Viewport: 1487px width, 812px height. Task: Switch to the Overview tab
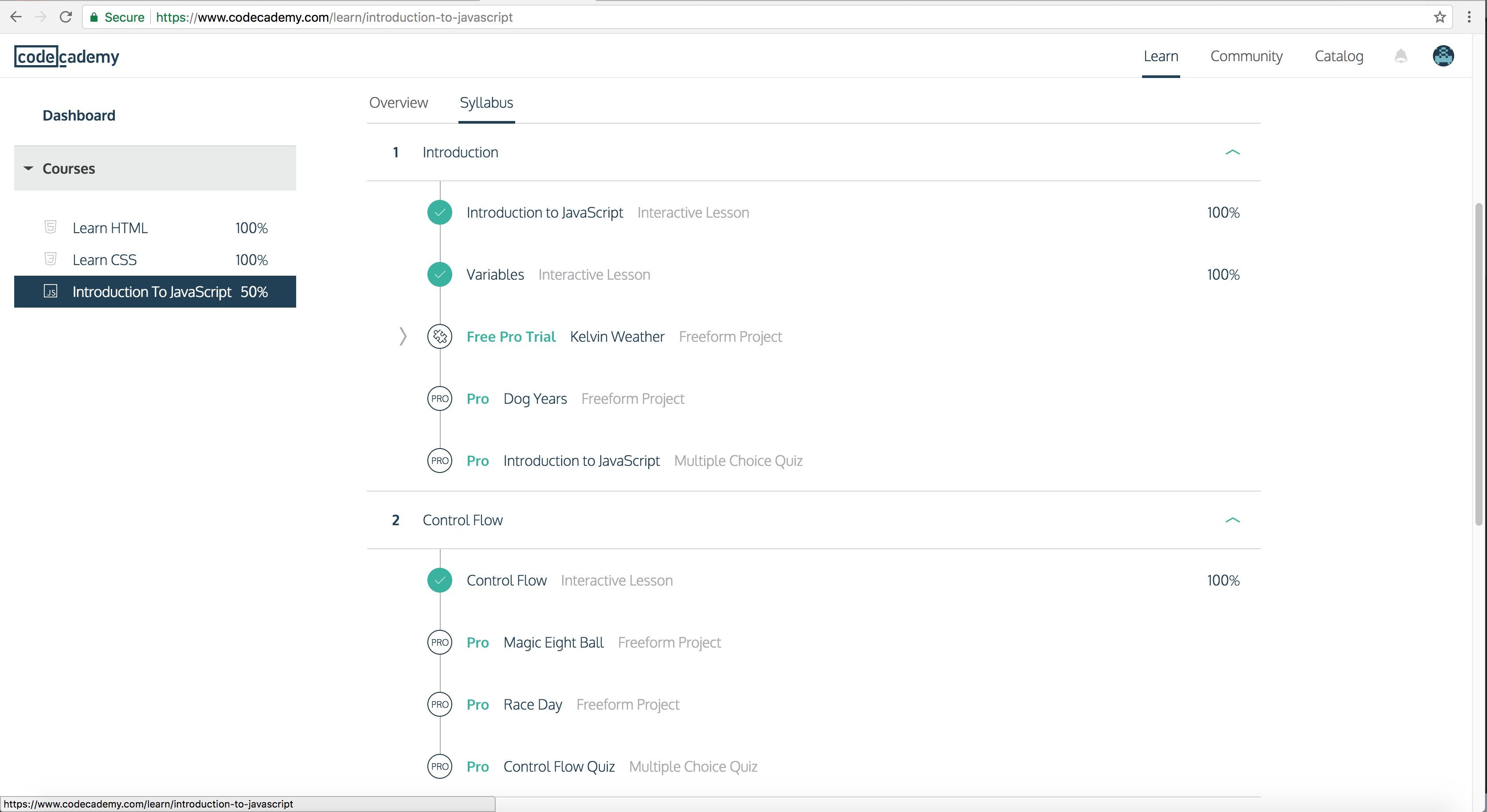398,103
